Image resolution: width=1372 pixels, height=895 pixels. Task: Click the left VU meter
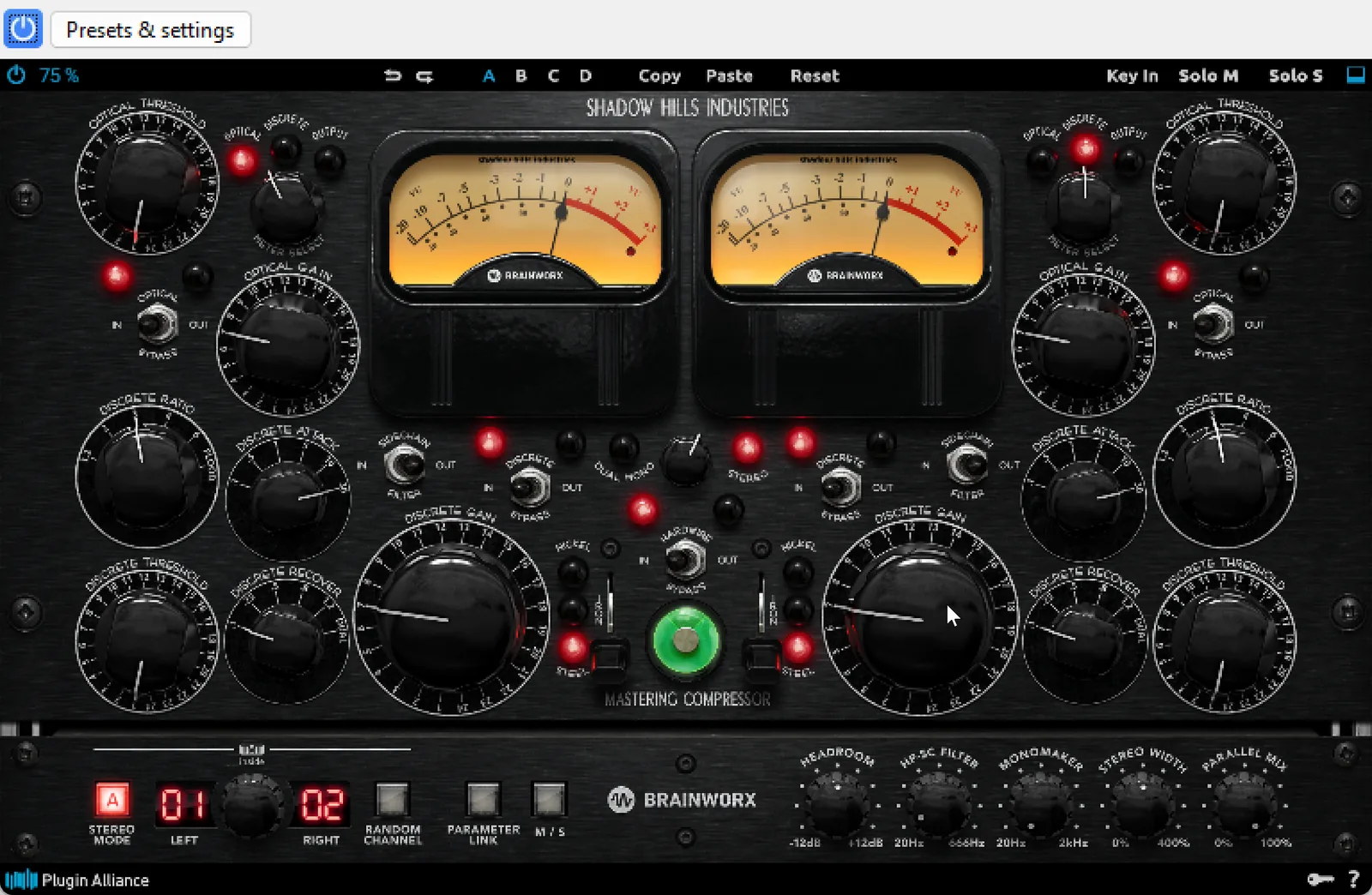[x=524, y=220]
